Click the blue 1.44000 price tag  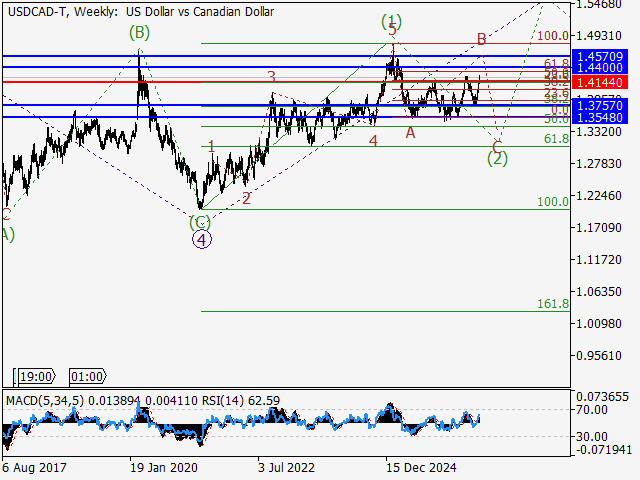(x=600, y=68)
